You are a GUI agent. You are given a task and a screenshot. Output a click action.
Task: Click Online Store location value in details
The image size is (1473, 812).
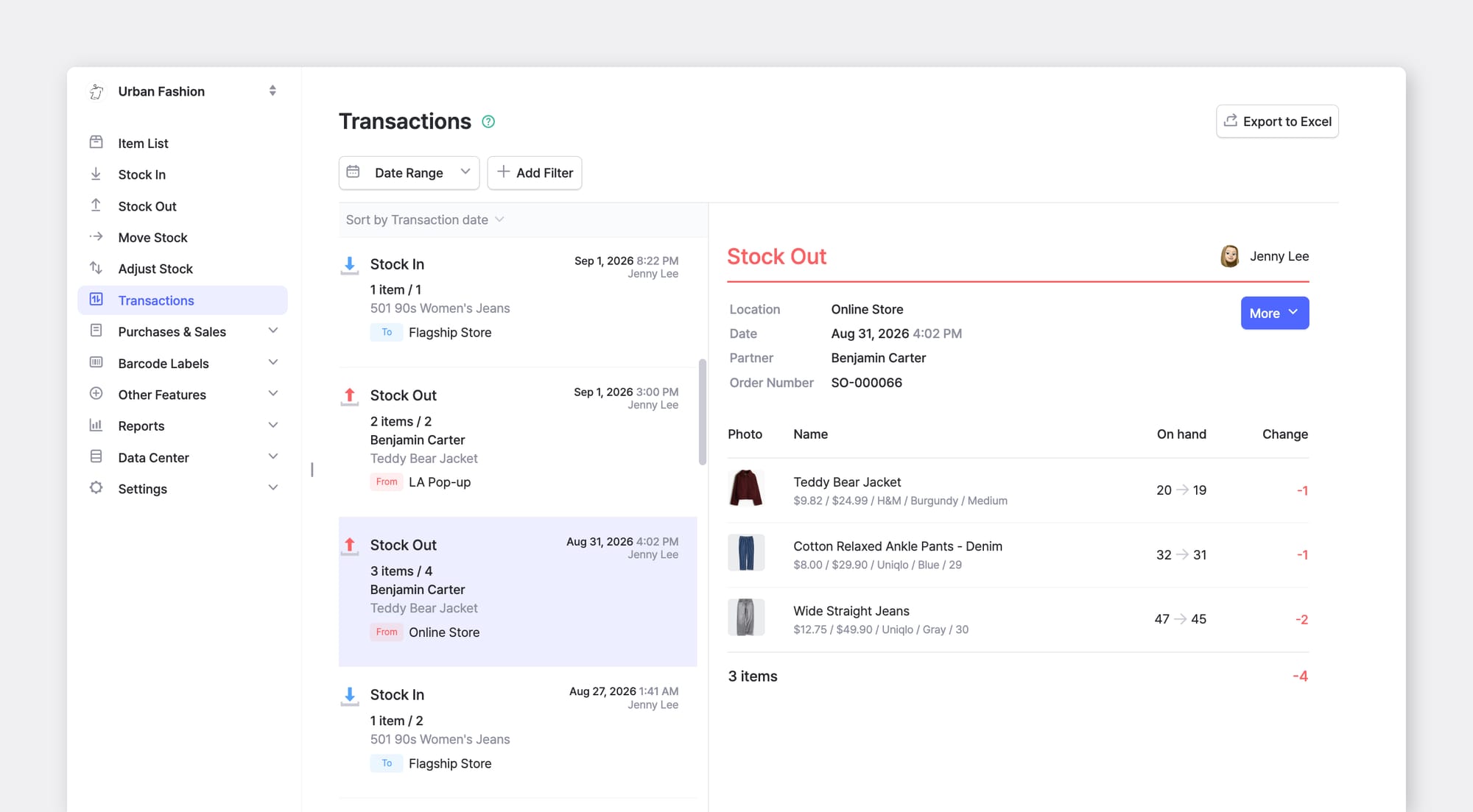point(867,308)
